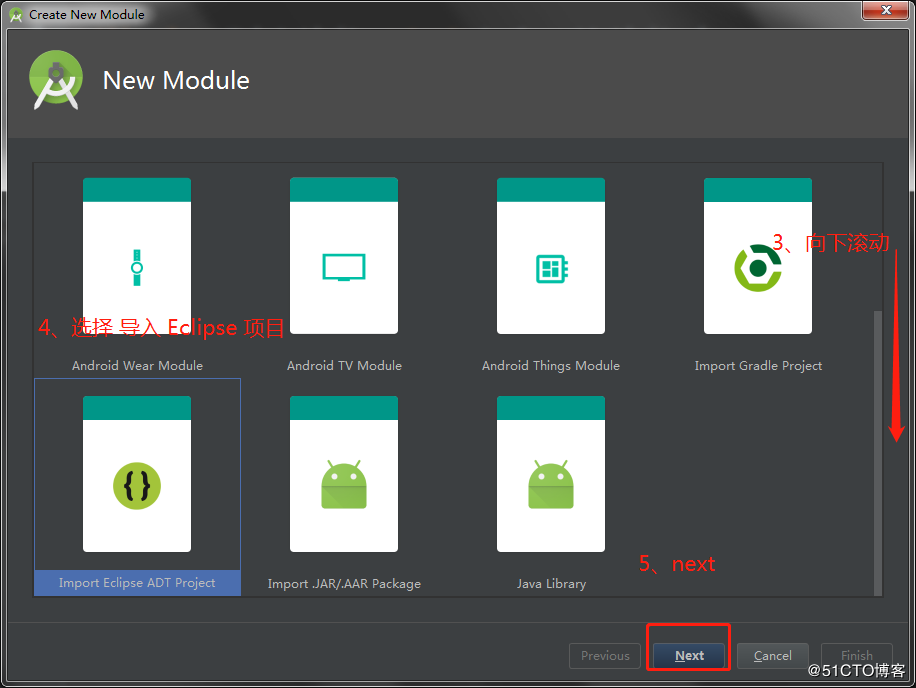Click the disabled Previous button
916x688 pixels.
[x=605, y=655]
